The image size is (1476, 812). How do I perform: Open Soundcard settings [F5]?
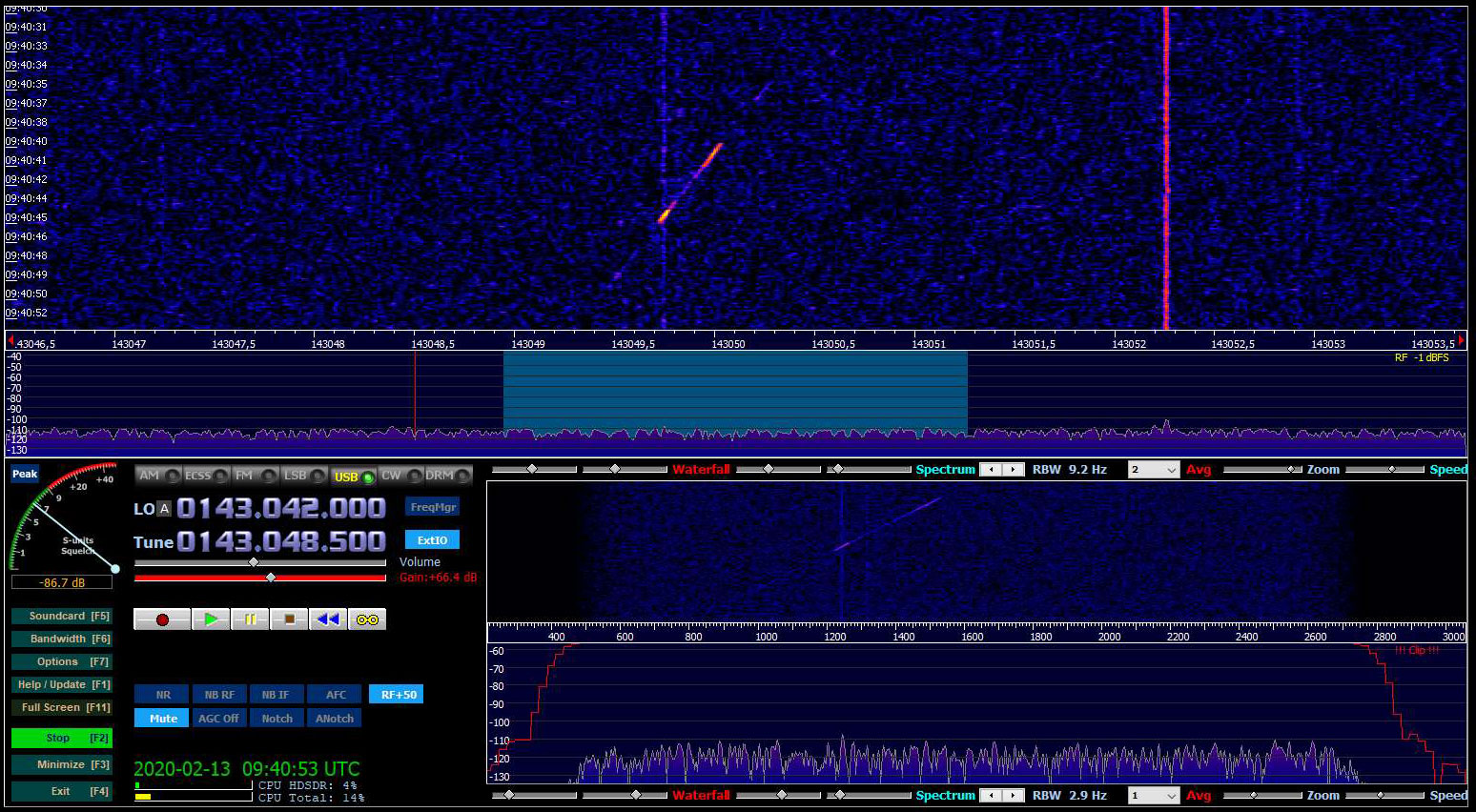(x=62, y=616)
